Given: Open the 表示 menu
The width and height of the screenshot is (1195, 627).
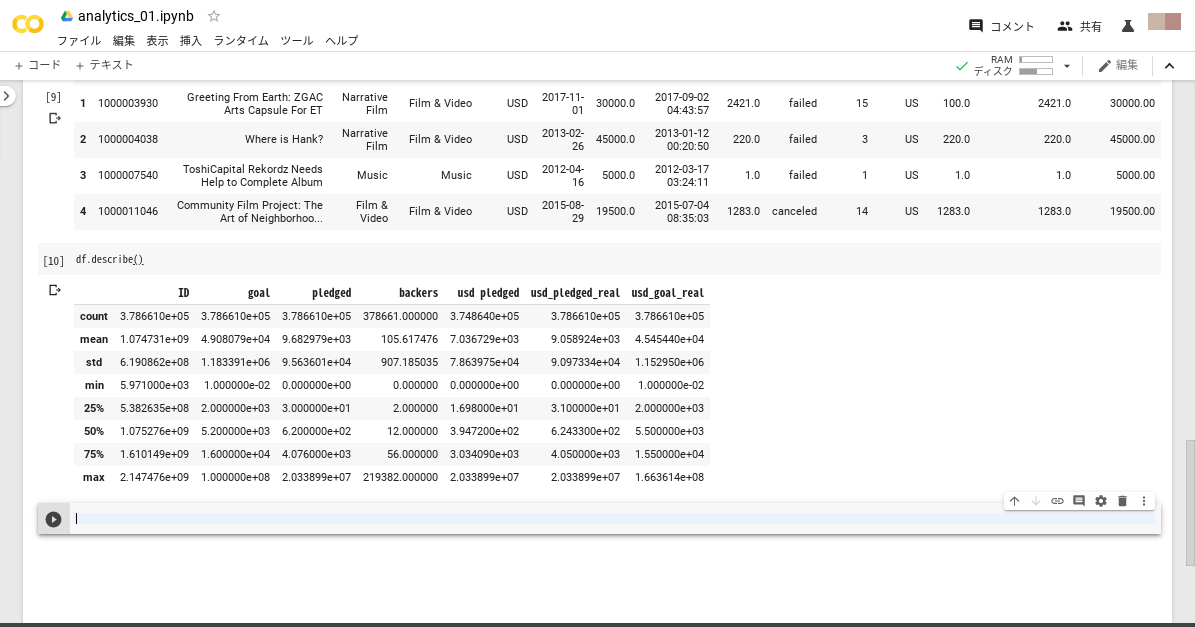Looking at the screenshot, I should point(157,40).
